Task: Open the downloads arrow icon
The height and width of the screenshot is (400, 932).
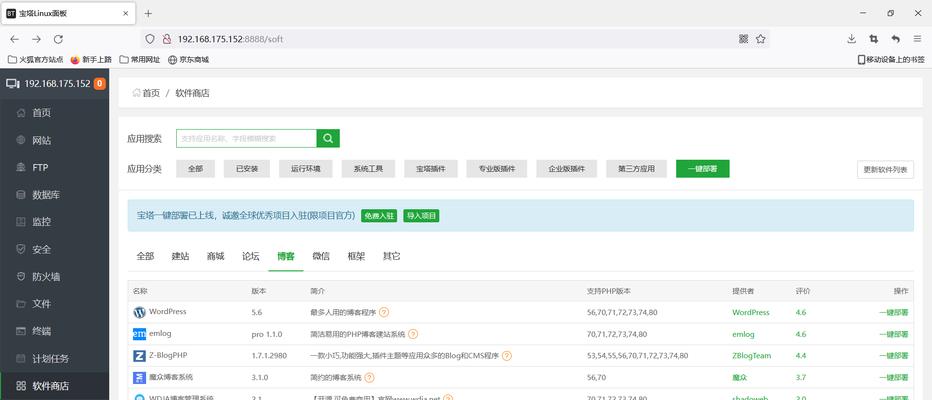Action: click(851, 39)
